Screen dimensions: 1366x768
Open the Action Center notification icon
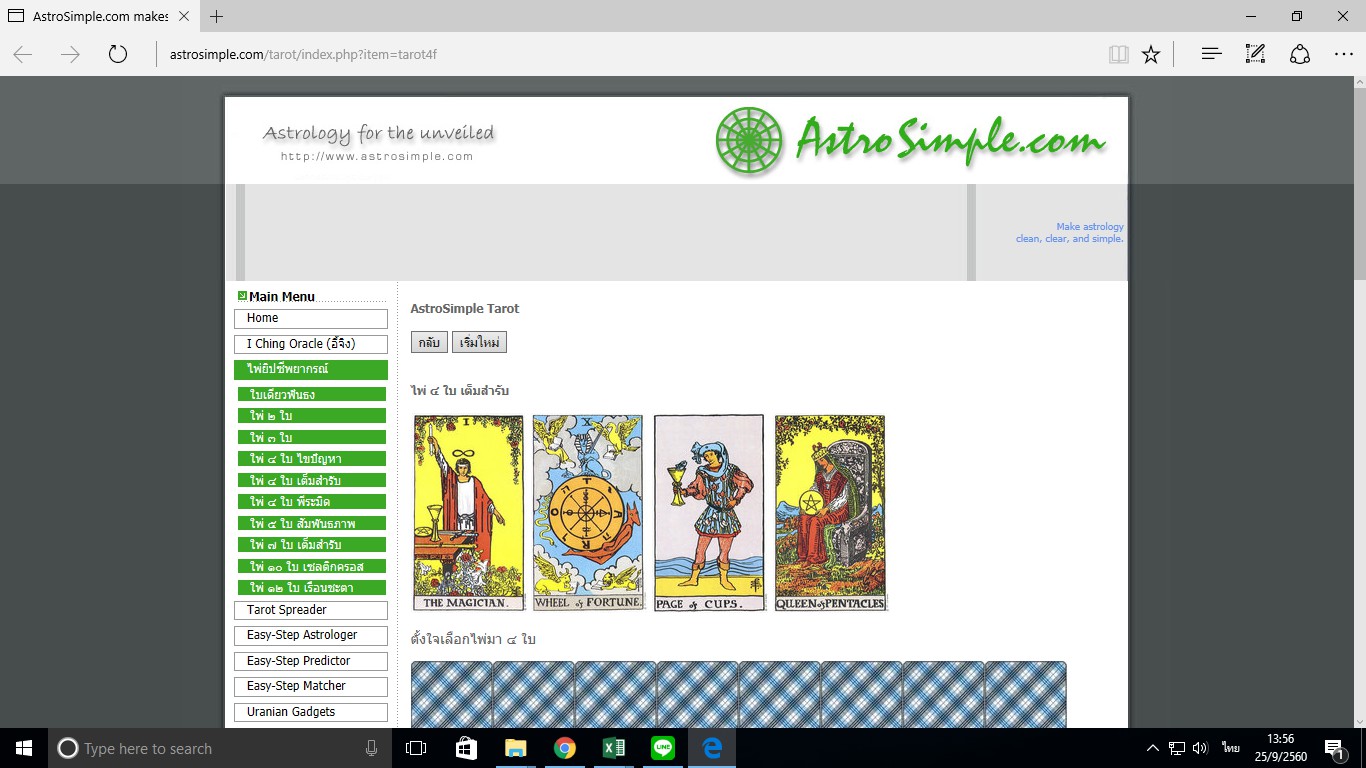1335,748
